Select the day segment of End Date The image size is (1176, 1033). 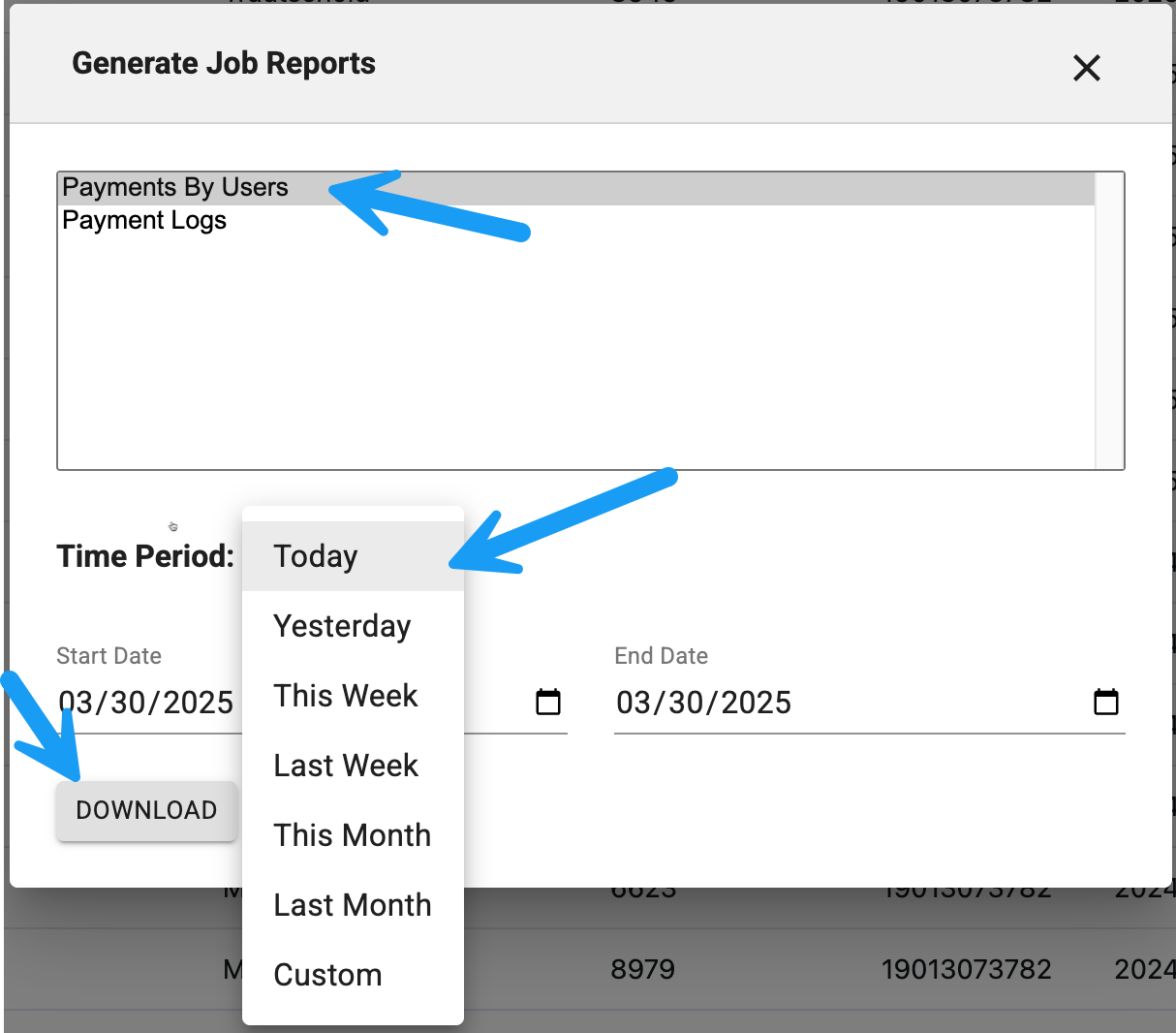pos(682,703)
